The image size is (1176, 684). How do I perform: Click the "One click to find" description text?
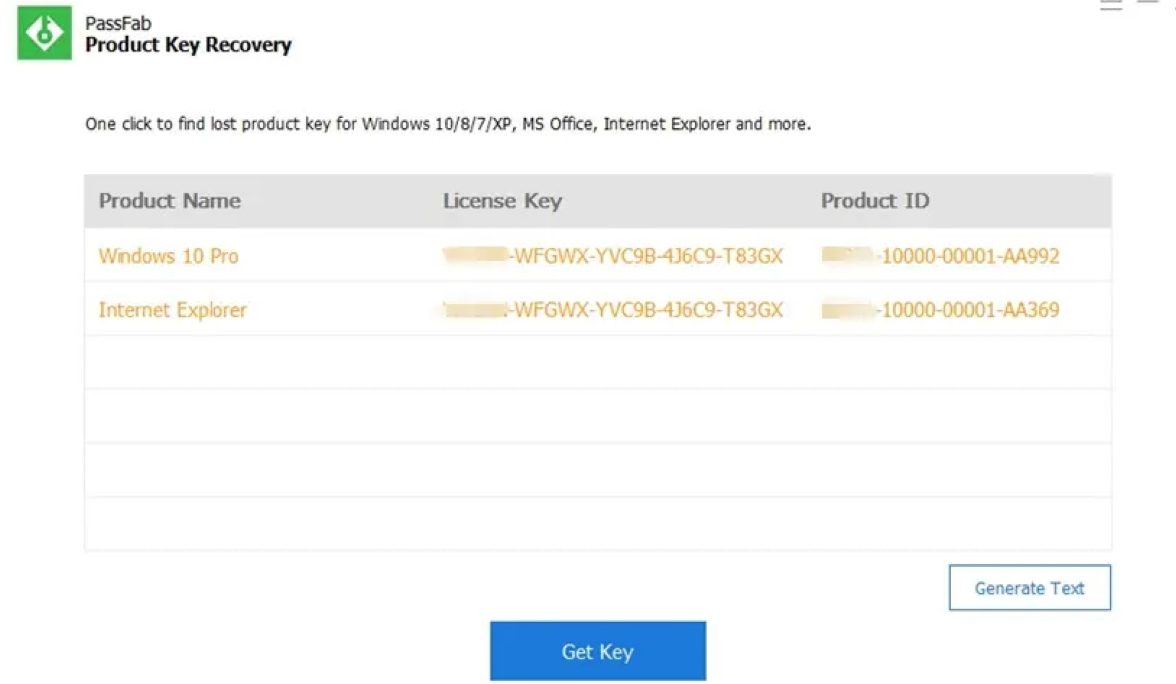click(448, 125)
